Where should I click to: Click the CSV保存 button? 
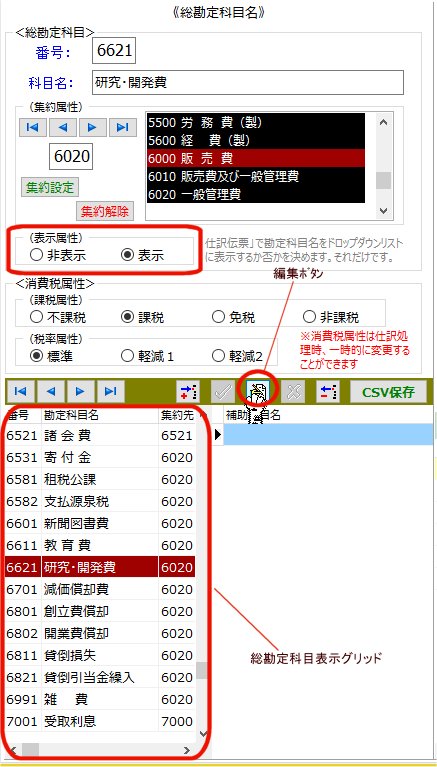click(x=388, y=391)
